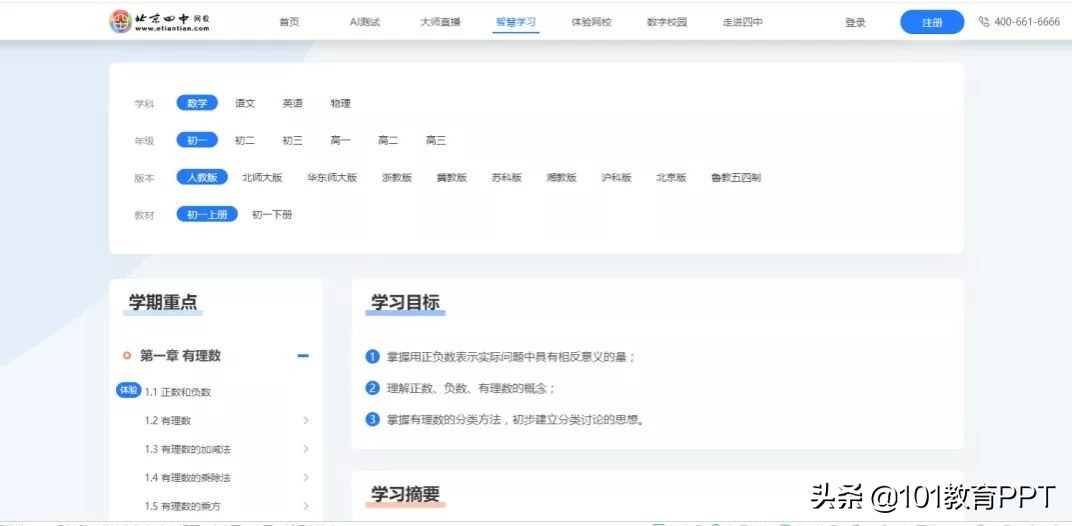Screen dimensions: 1072x526
Task: Choose textbook 初一上册
Action: tap(207, 214)
